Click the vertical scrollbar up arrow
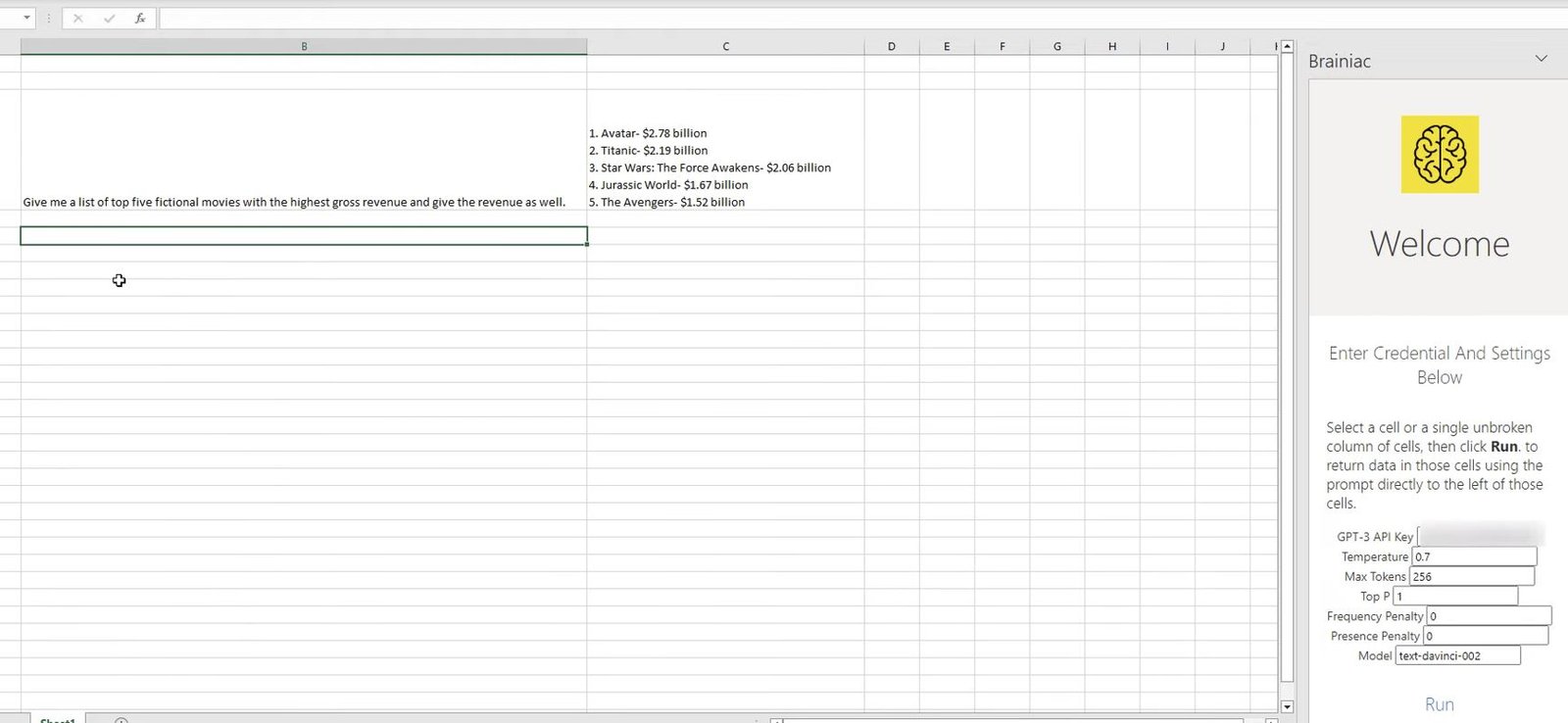Screen dimensions: 1568x723 (x=1287, y=46)
